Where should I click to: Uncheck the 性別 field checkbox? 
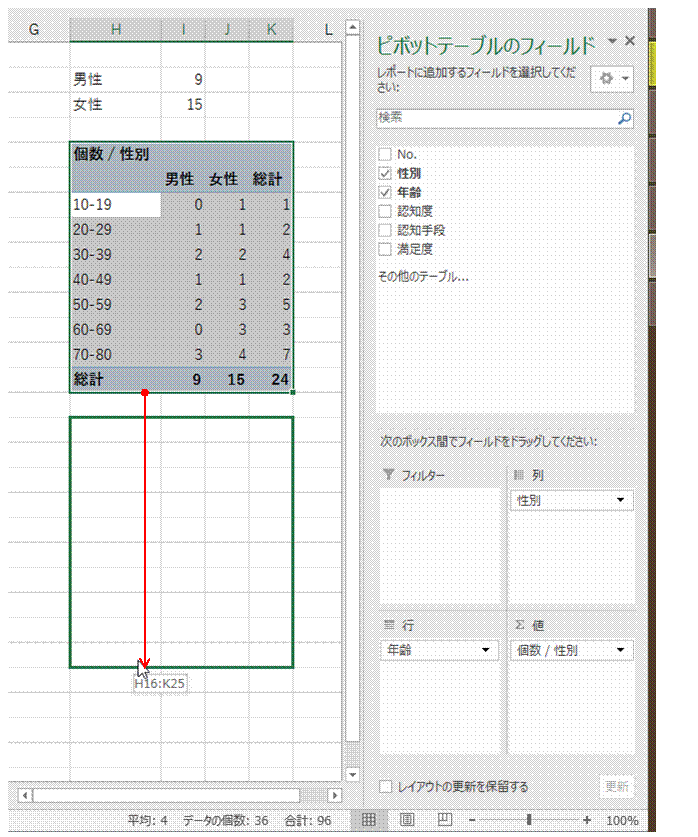coord(385,173)
